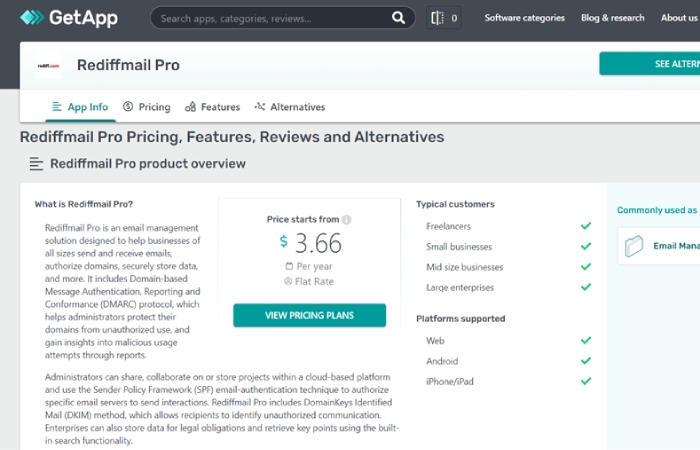Screen dimensions: 700x450
Task: Select the App Info tab
Action: click(x=80, y=107)
